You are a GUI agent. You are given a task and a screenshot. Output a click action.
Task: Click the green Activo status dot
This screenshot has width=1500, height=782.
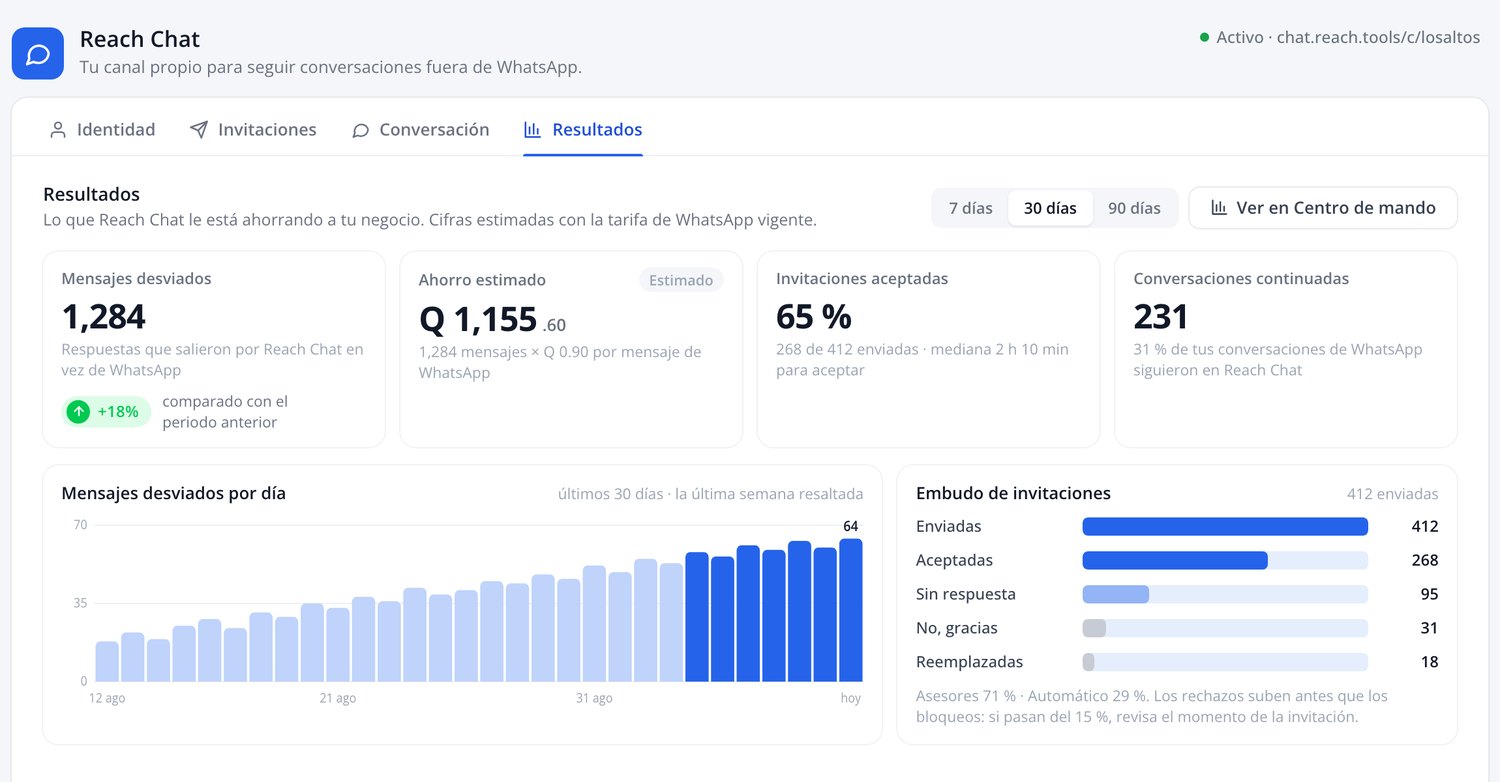tap(1204, 37)
